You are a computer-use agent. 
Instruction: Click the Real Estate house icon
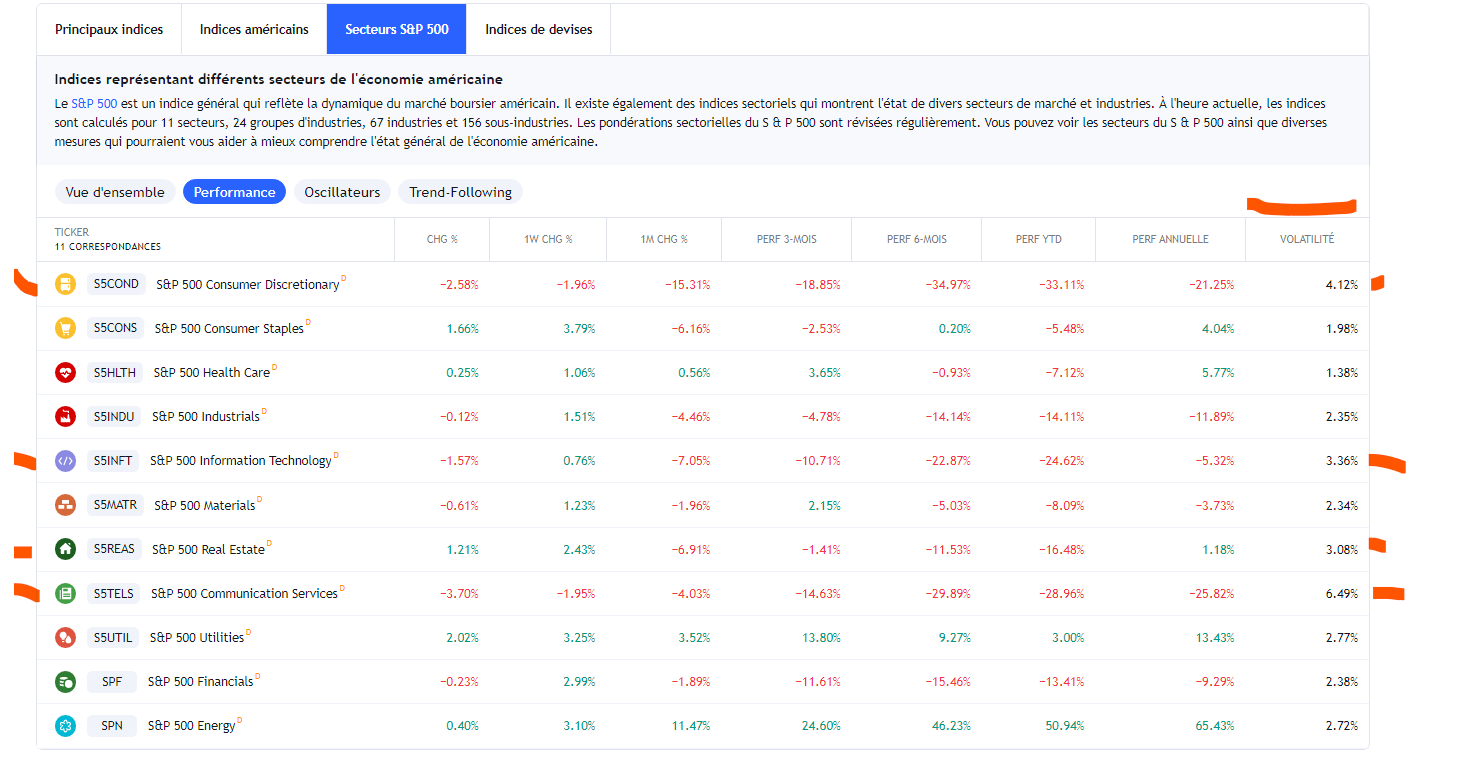pos(65,549)
